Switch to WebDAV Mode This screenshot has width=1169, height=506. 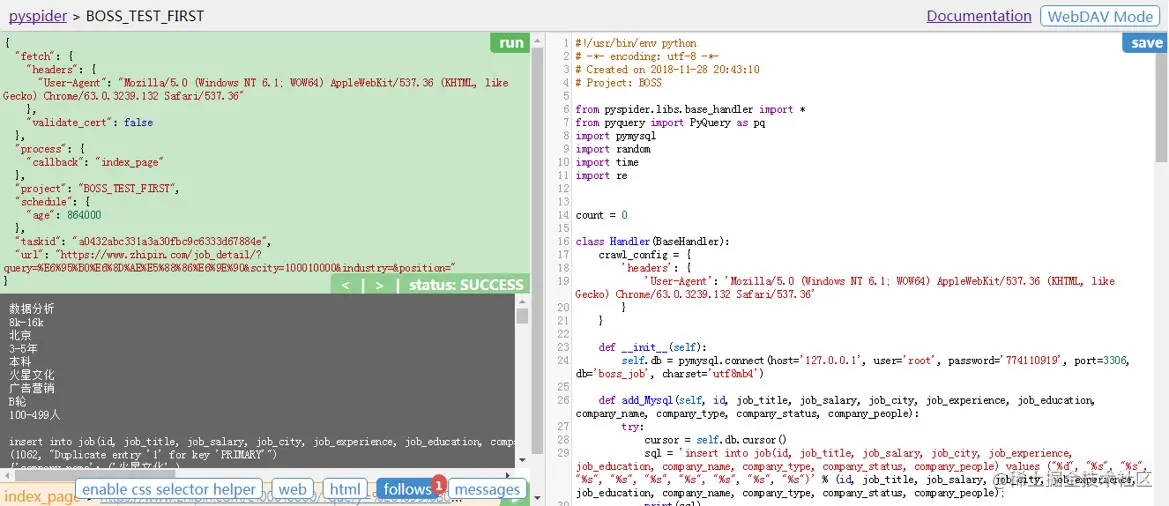coord(1100,16)
